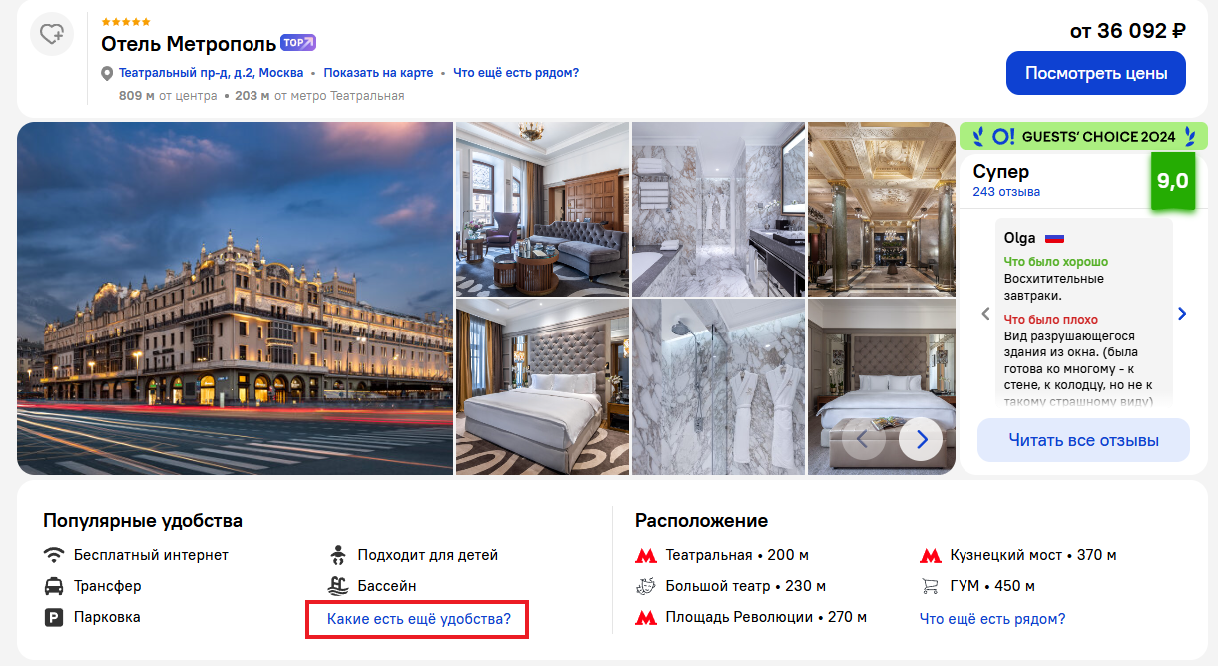The height and width of the screenshot is (666, 1218).
Task: Click the taxi icon for Трансфер
Action: tap(54, 586)
